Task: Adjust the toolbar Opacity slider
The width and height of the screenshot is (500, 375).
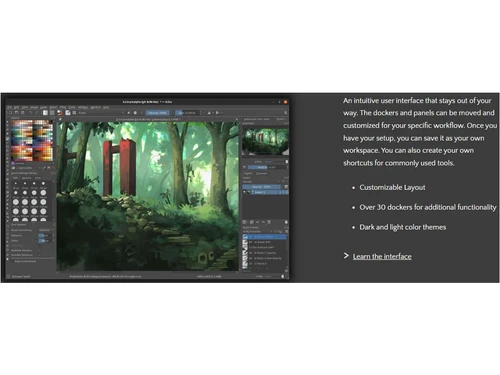Action: (158, 113)
